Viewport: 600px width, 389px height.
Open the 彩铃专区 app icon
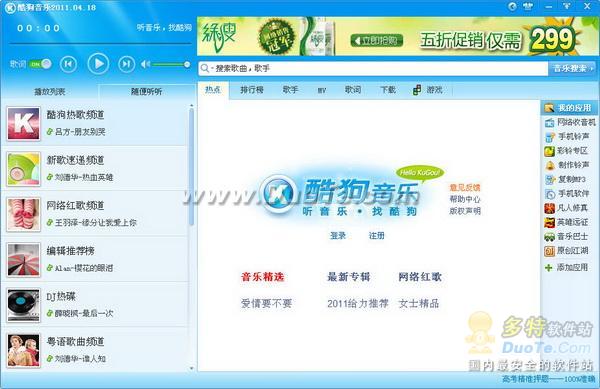(549, 151)
